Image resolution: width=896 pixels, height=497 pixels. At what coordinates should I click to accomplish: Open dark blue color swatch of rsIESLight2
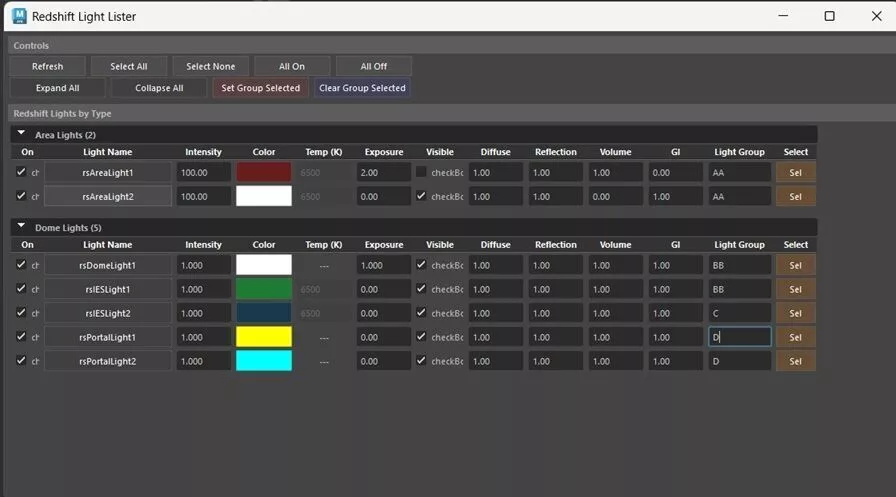coord(264,313)
